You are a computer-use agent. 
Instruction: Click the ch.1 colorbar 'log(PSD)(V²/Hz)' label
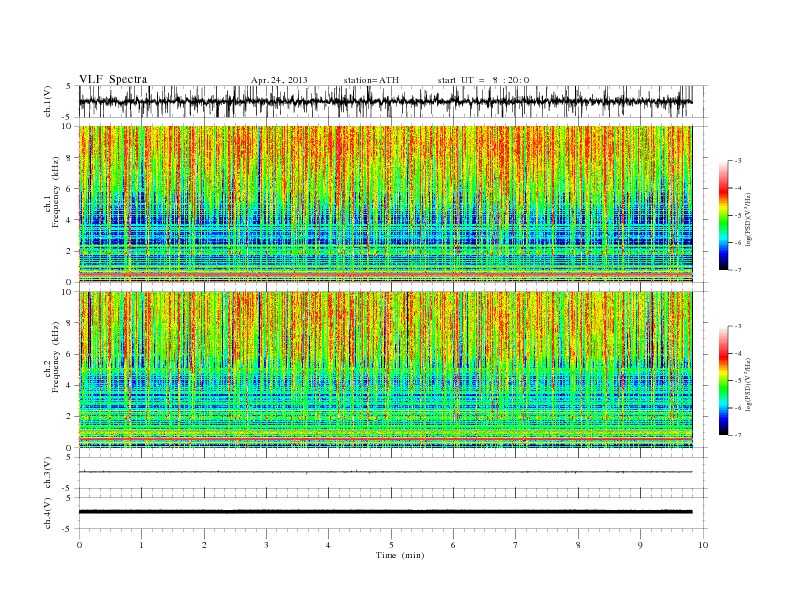pyautogui.click(x=748, y=219)
